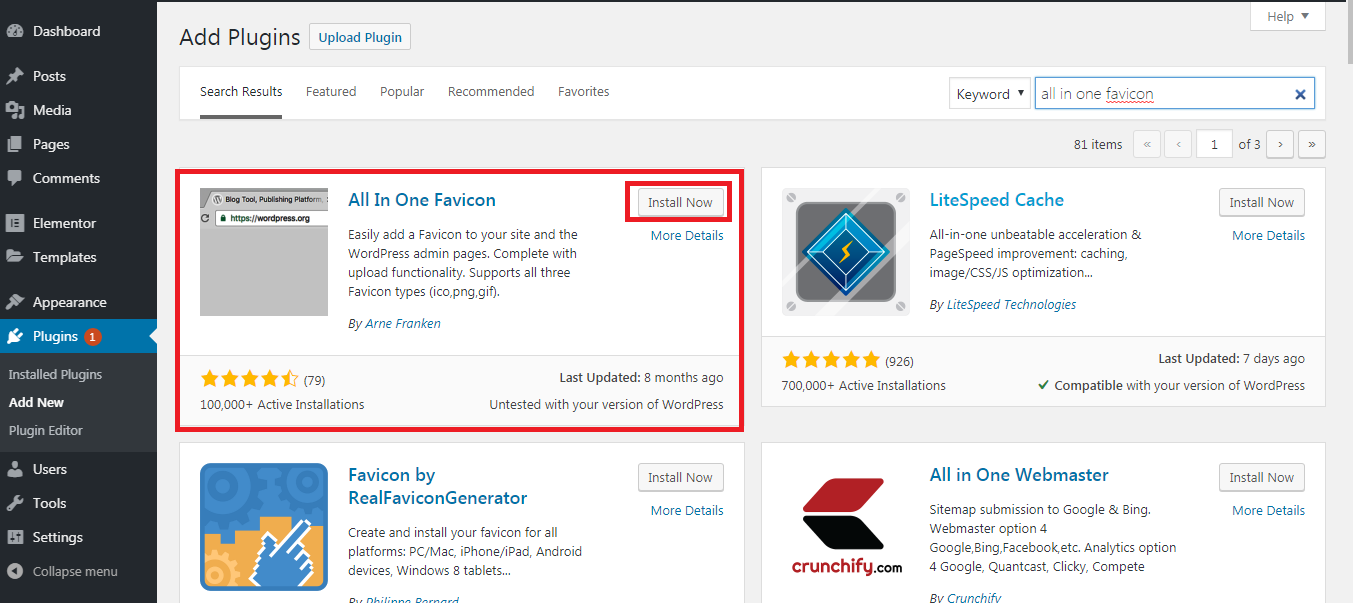The image size is (1353, 603).
Task: Install the All in One Webmaster plugin
Action: click(x=1262, y=477)
